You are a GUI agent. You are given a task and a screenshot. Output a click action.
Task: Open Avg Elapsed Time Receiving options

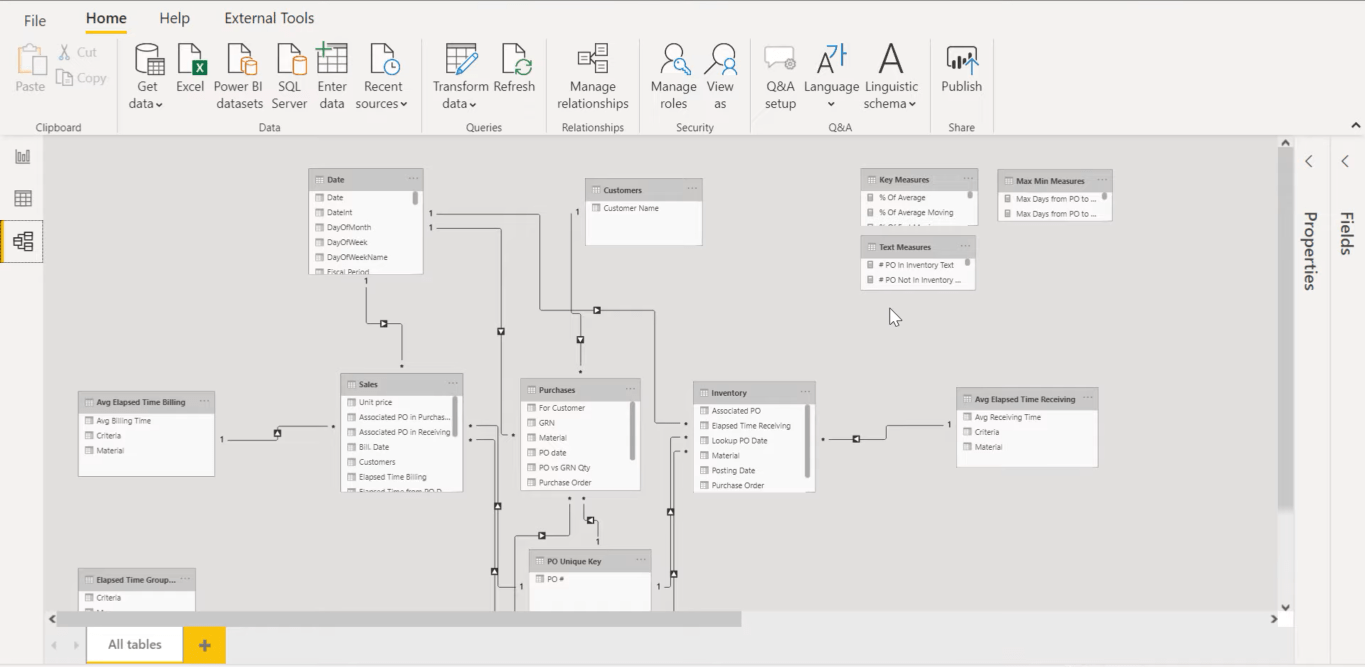[x=1087, y=398]
